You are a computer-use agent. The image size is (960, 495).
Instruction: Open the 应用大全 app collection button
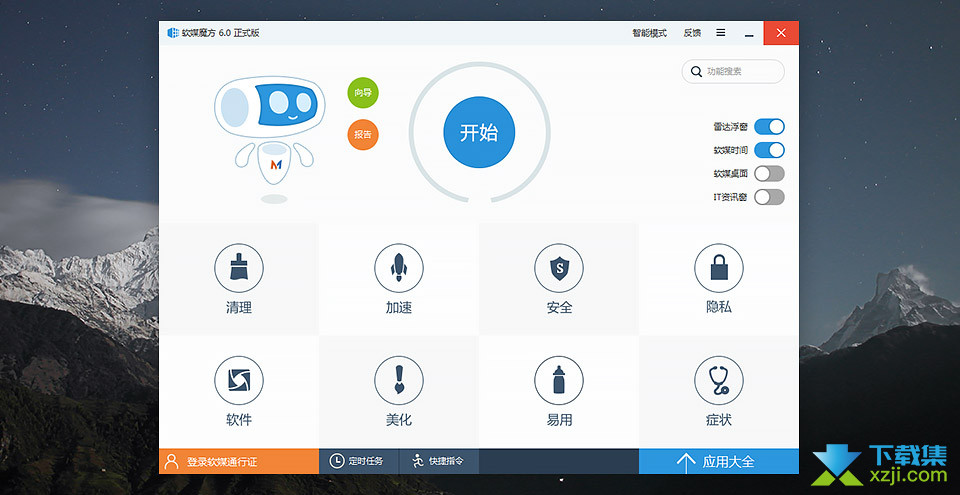click(x=719, y=461)
